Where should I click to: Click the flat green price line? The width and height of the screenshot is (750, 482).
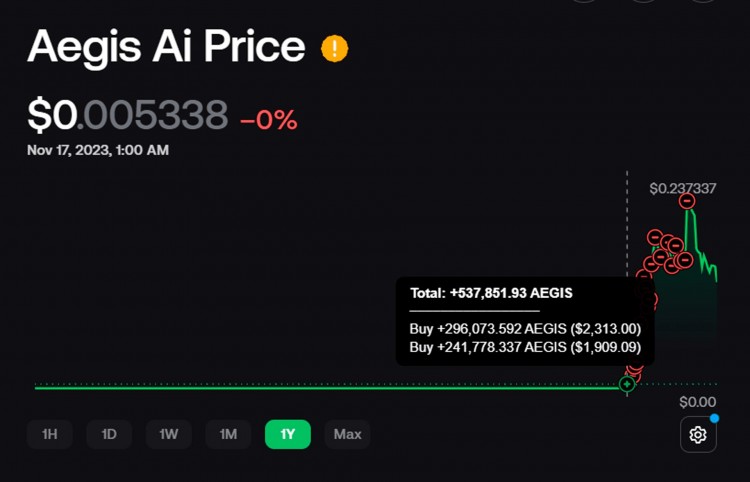pos(300,387)
